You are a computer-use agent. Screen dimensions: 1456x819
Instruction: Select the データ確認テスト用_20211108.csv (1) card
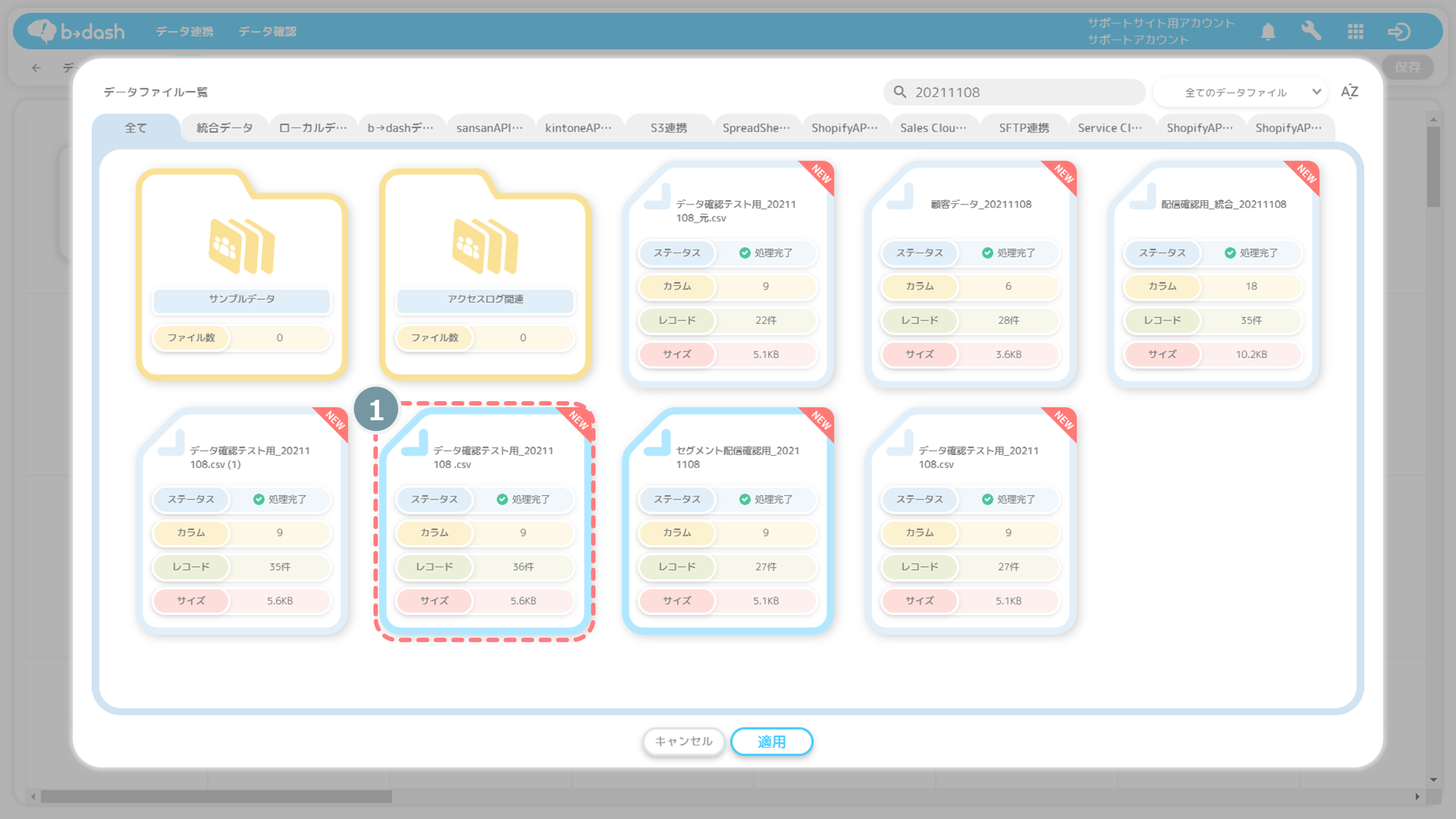coord(242,521)
